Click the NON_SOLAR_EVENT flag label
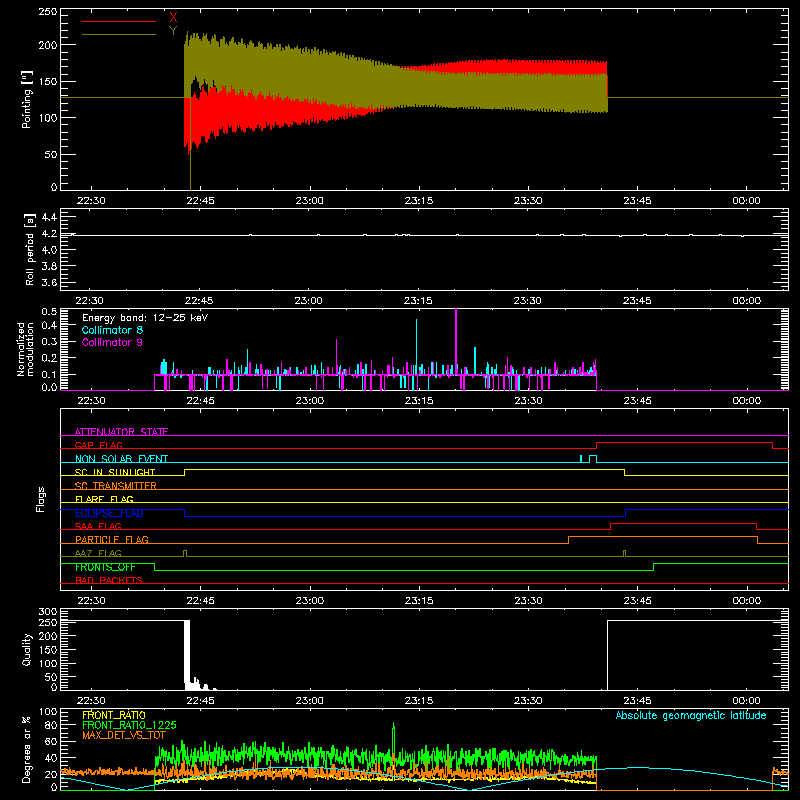Viewport: 800px width, 800px height. pyautogui.click(x=121, y=459)
